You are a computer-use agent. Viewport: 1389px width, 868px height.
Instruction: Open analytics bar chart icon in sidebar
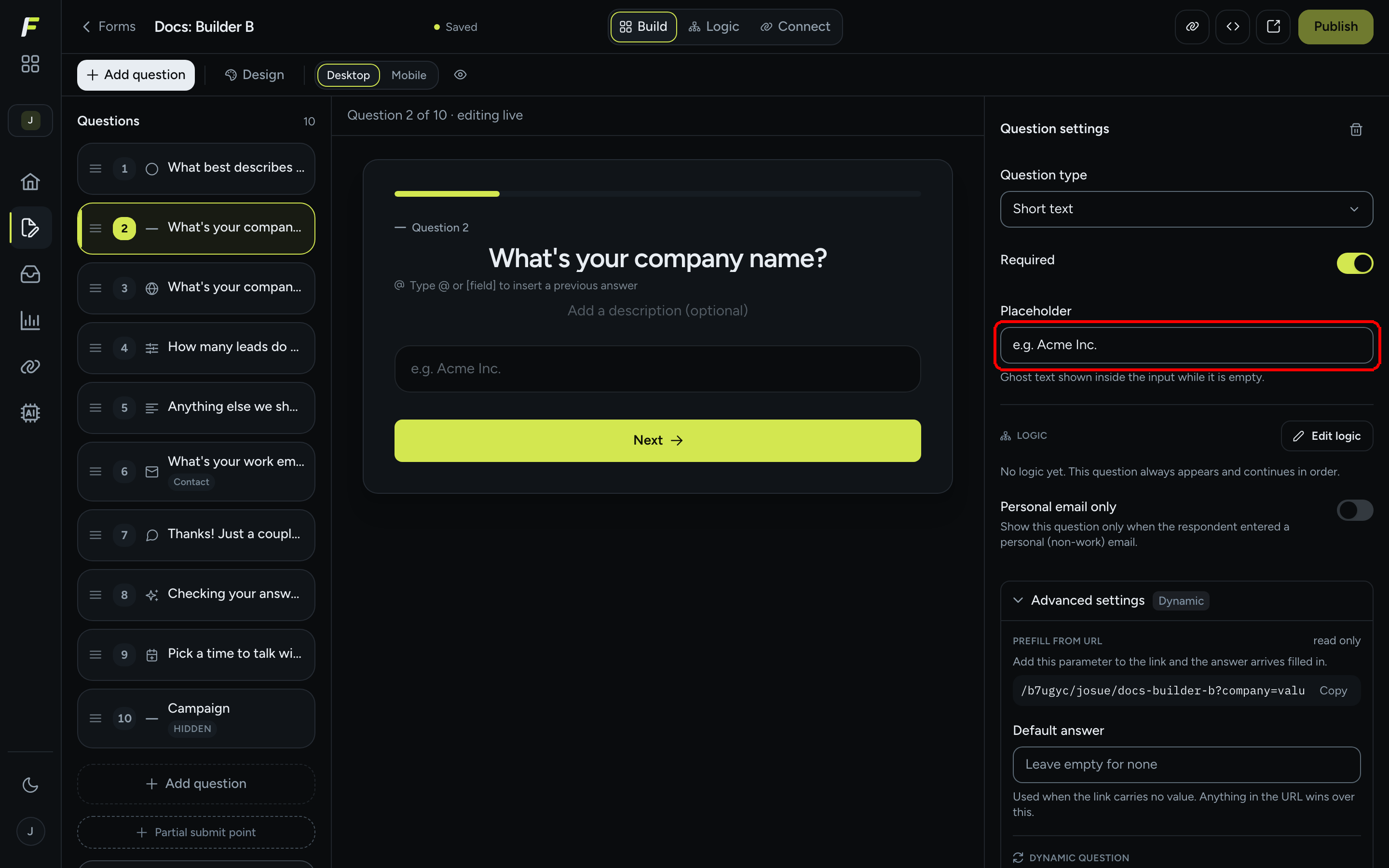(30, 320)
